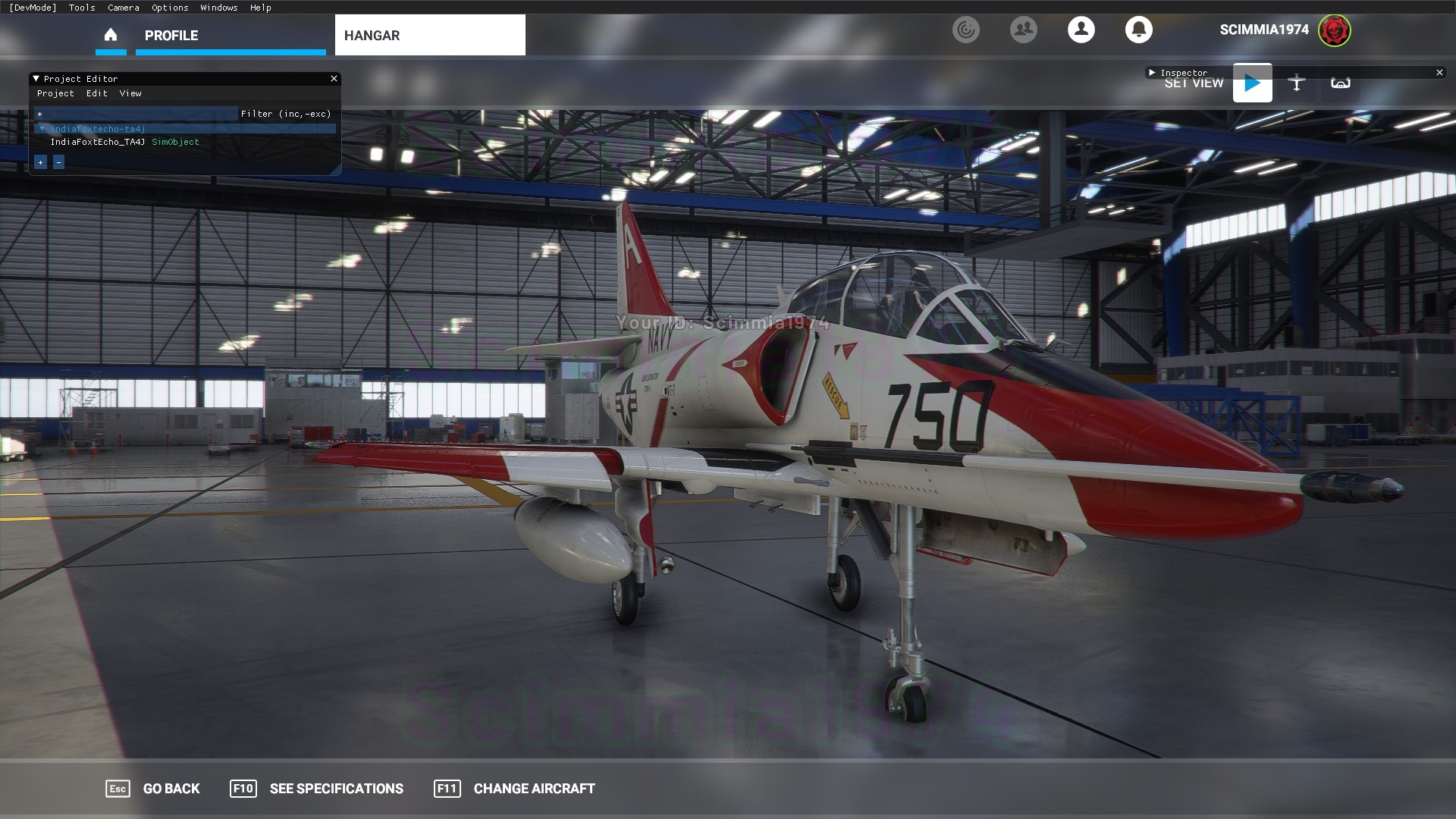
Task: Open the Tools menu
Action: tap(82, 8)
